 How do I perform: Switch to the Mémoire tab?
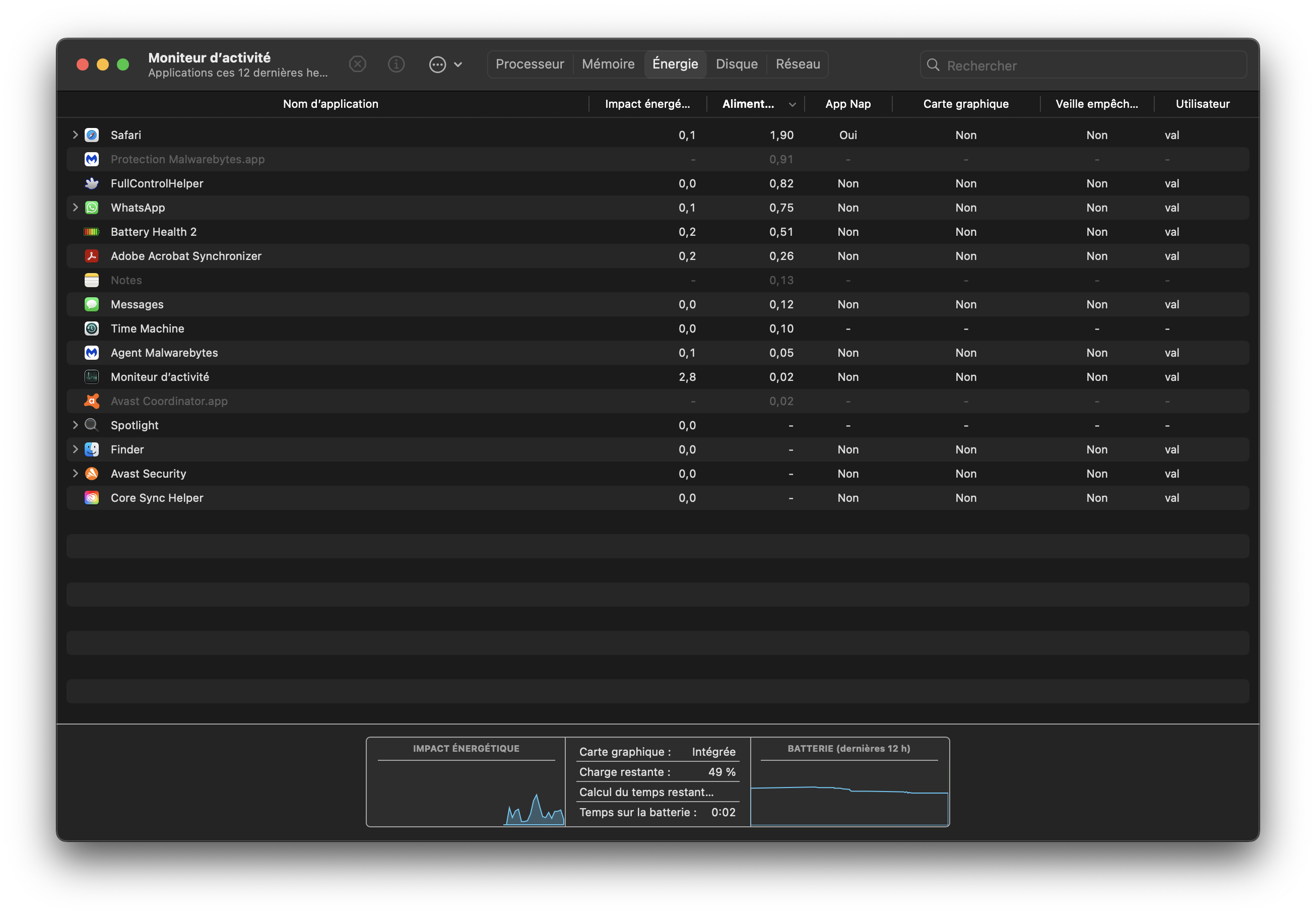point(608,64)
